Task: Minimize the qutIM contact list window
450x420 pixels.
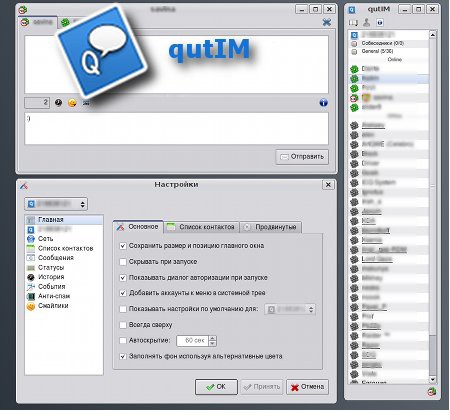Action: [405, 9]
